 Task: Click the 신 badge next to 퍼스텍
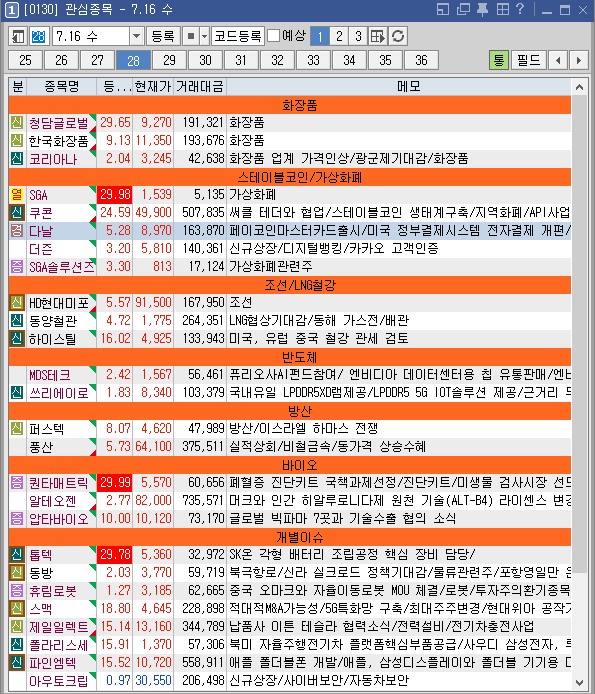click(17, 429)
